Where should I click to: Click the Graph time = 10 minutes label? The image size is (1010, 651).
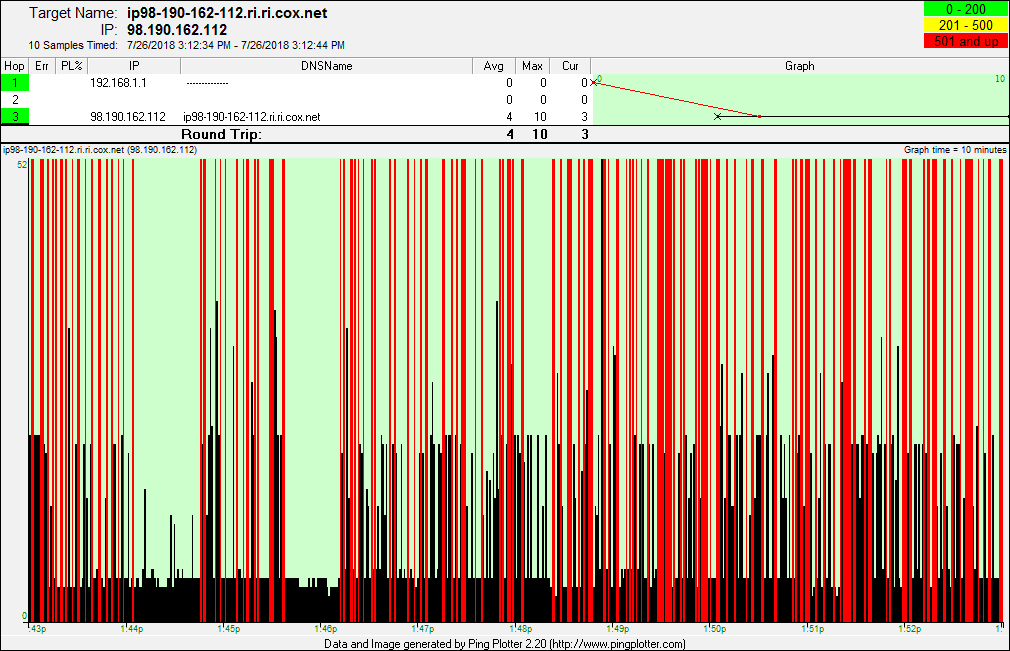(954, 149)
